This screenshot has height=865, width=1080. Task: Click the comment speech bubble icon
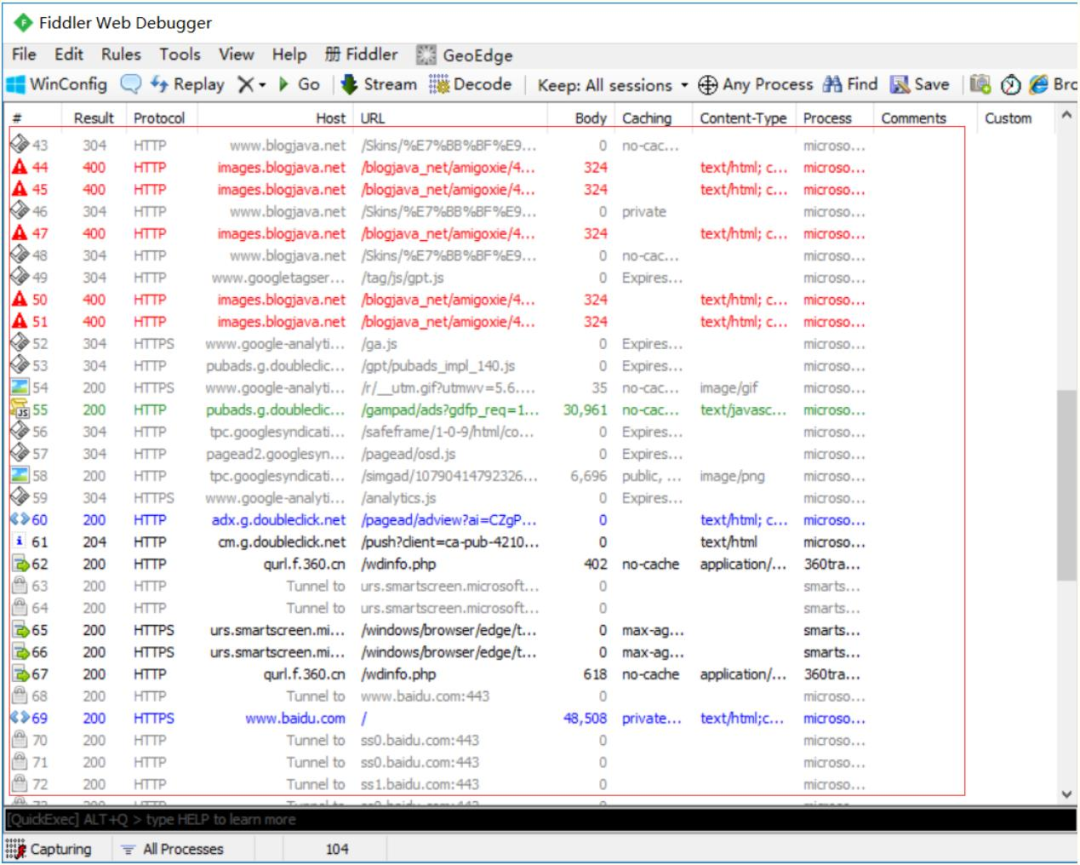point(130,84)
